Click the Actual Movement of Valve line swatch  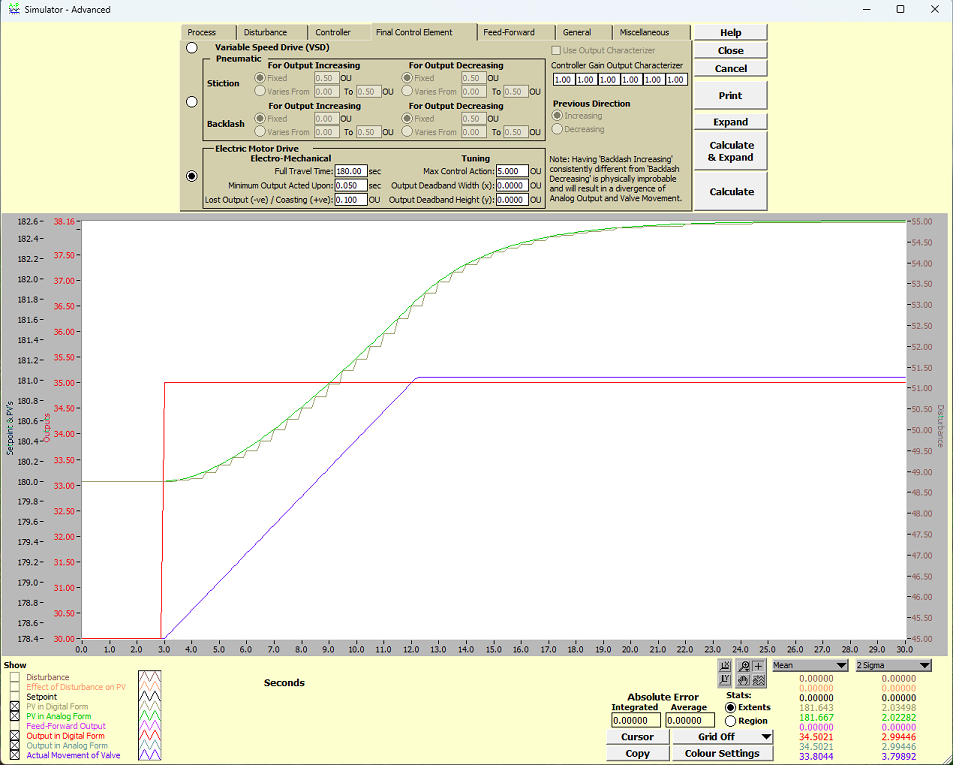coord(149,755)
